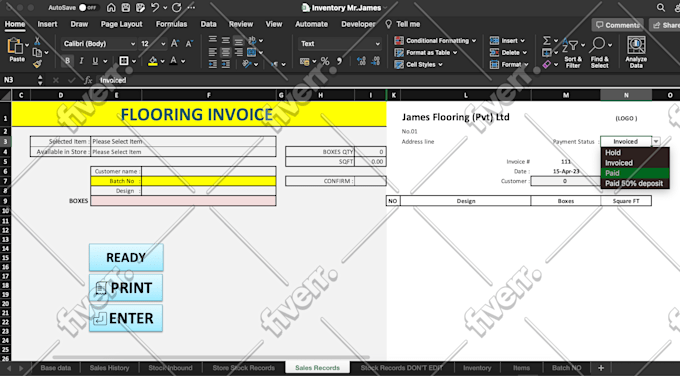Screen dimensions: 680x376
Task: Open the Formulas ribbon tab
Action: (171, 24)
